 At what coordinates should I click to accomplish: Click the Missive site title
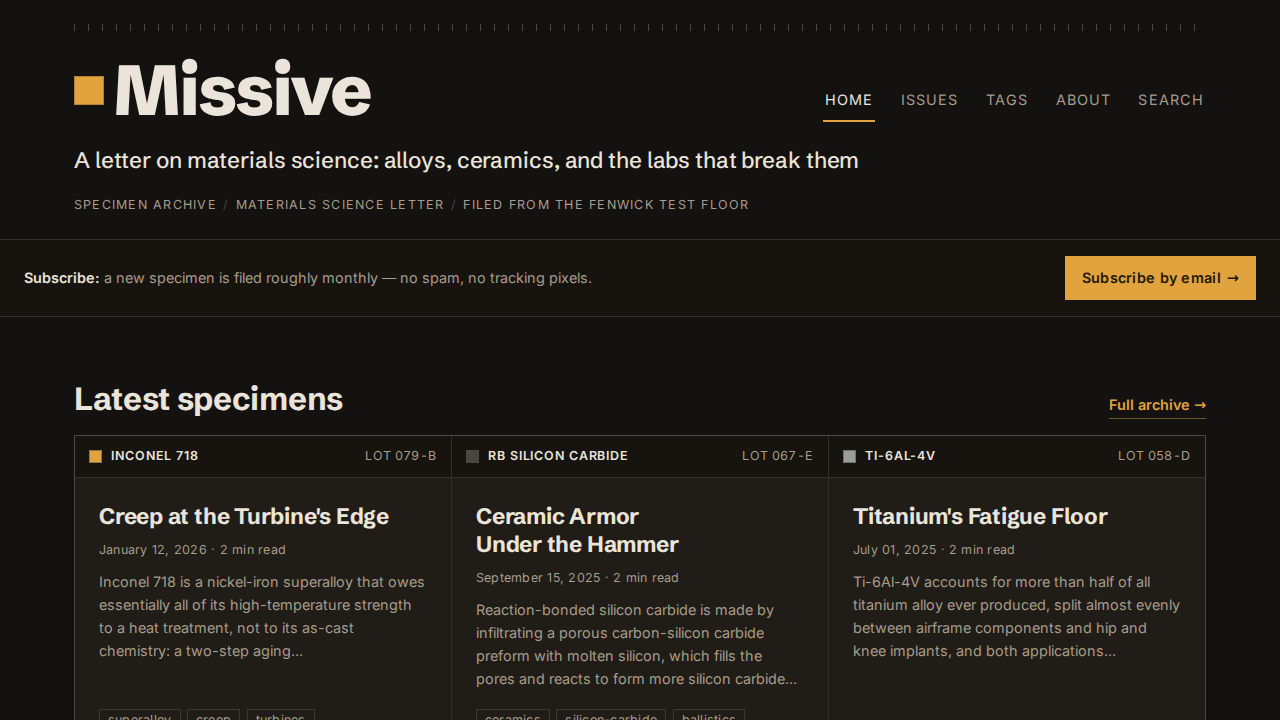pos(243,89)
